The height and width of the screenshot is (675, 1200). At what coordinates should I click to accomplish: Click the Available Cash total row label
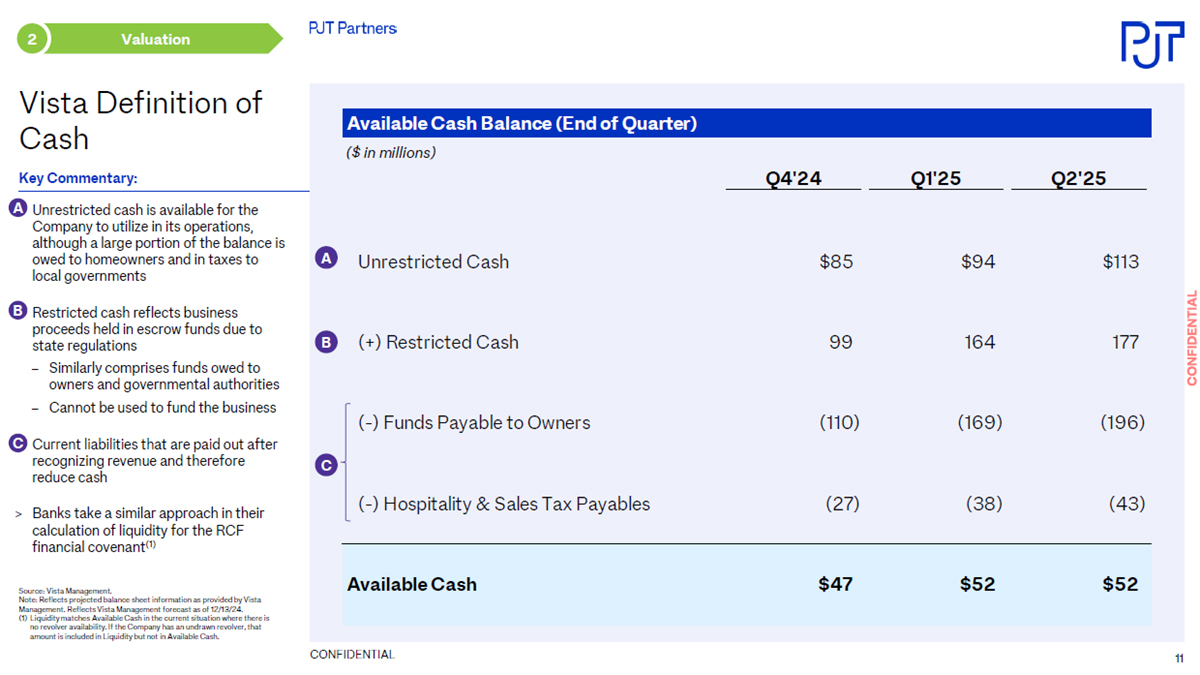(412, 584)
